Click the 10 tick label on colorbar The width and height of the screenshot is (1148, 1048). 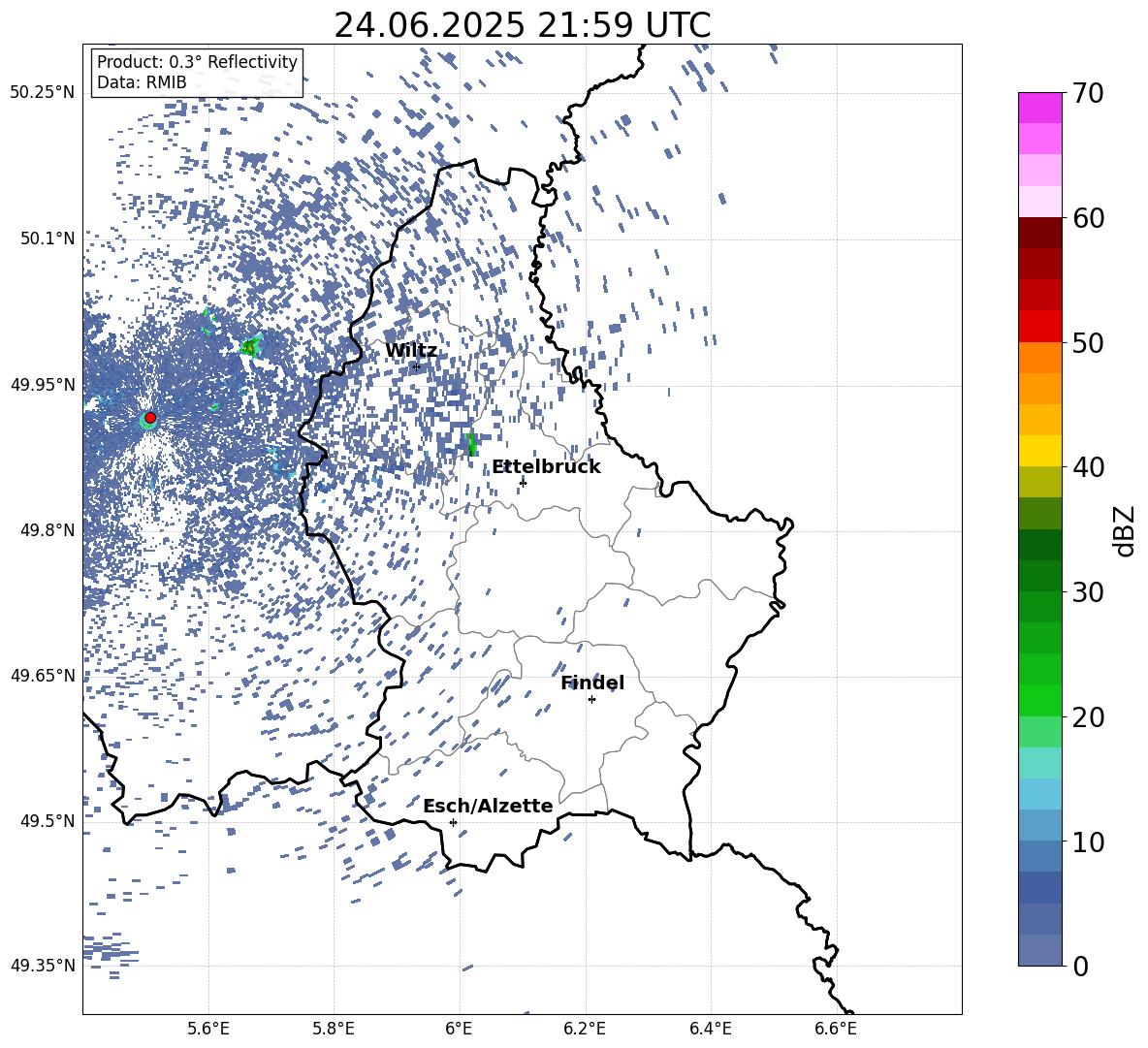point(1087,842)
